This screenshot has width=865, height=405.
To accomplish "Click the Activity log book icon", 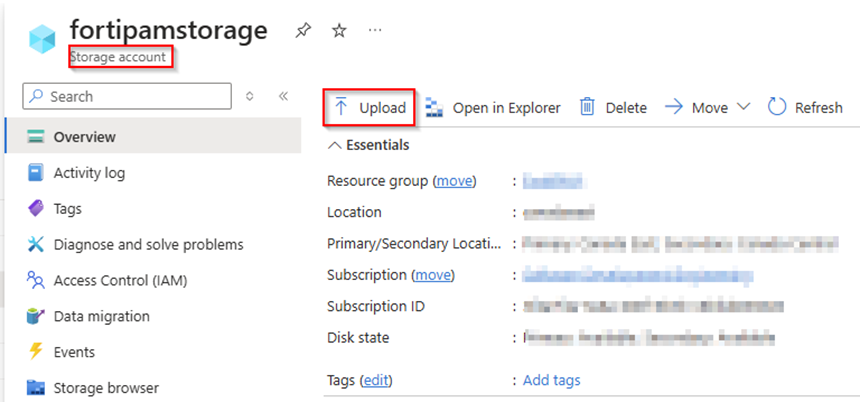I will [x=35, y=173].
